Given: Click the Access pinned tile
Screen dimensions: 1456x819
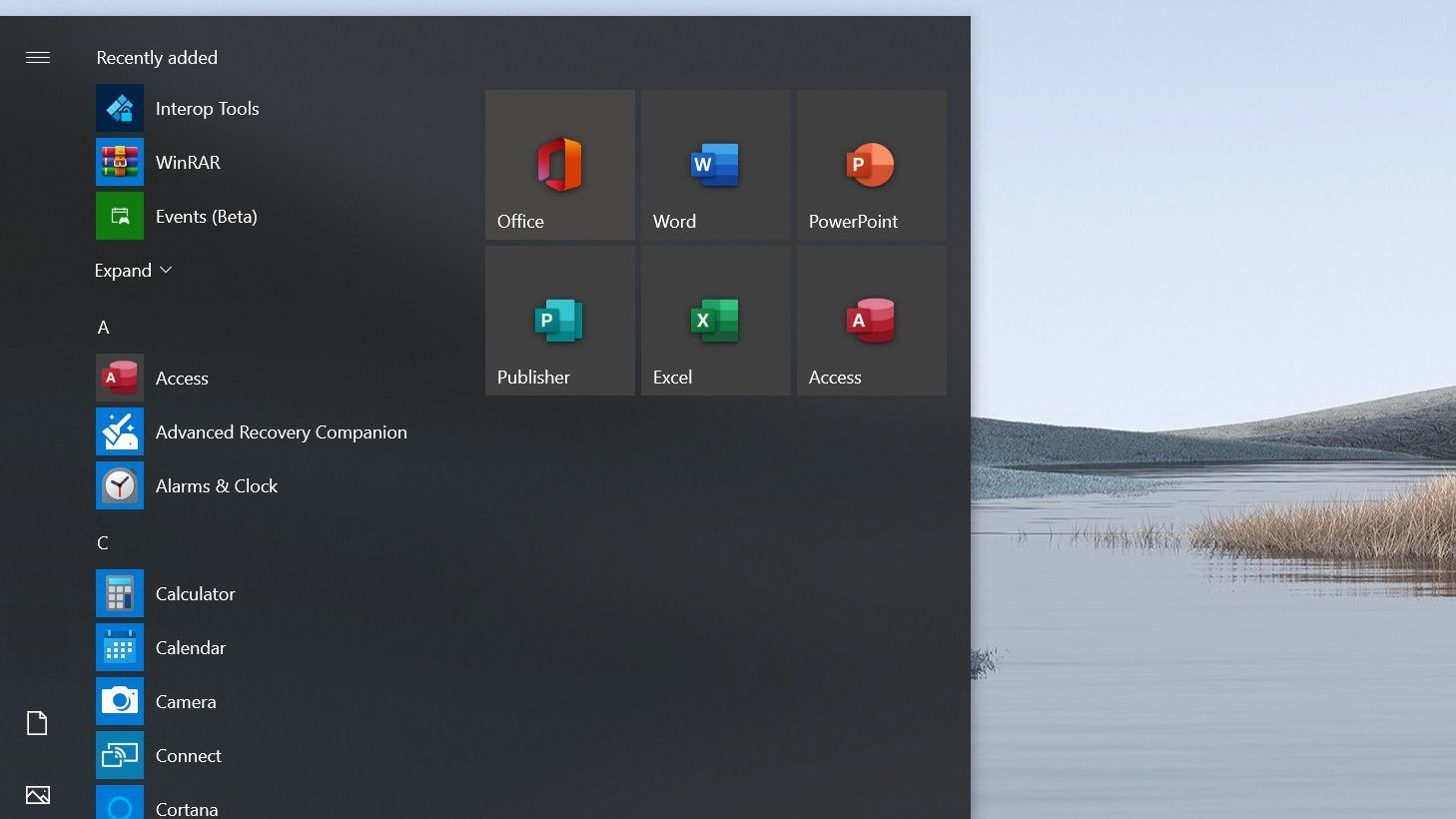Looking at the screenshot, I should click(872, 321).
